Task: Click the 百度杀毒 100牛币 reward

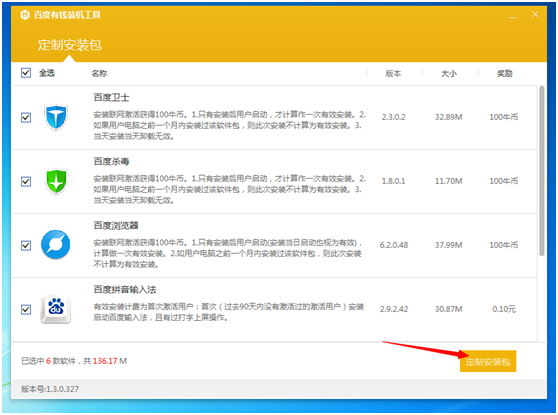Action: click(504, 181)
